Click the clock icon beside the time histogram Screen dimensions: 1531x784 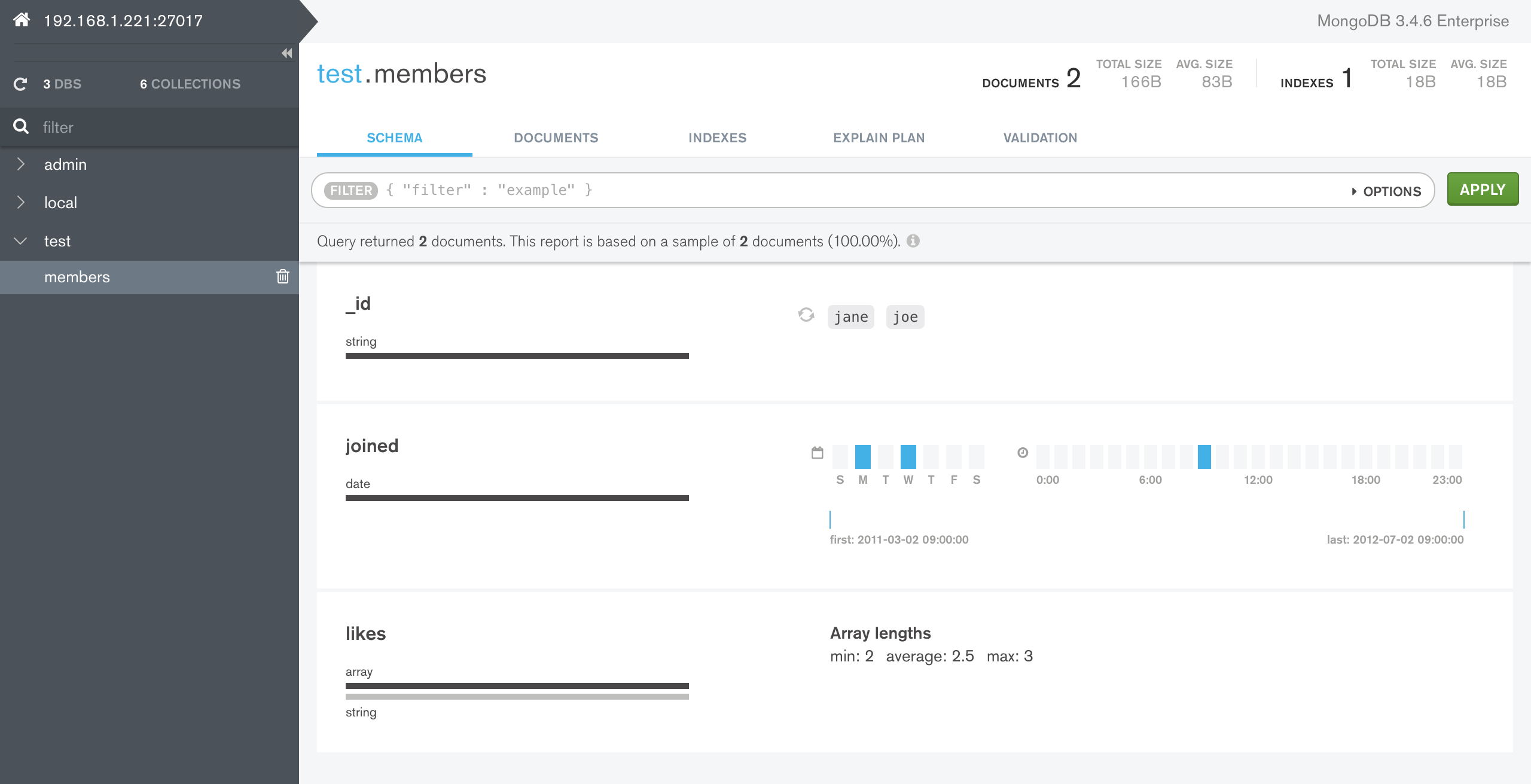(x=1023, y=453)
